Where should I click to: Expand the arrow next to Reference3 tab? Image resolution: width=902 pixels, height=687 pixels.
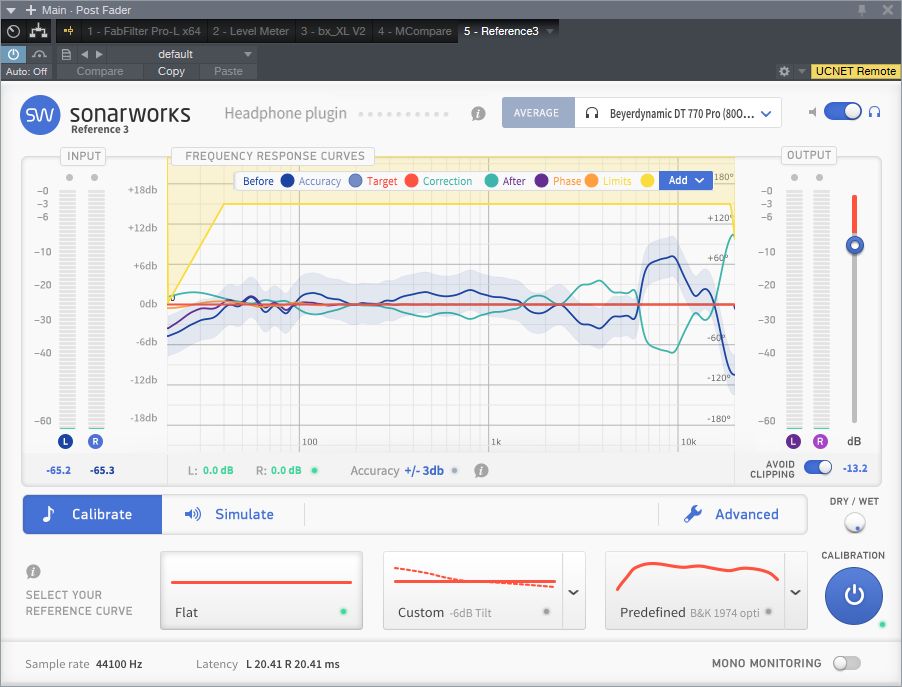click(x=550, y=31)
